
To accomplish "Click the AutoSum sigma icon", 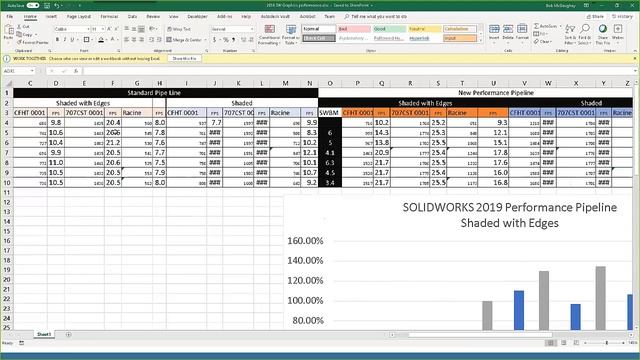I will pyautogui.click(x=536, y=26).
